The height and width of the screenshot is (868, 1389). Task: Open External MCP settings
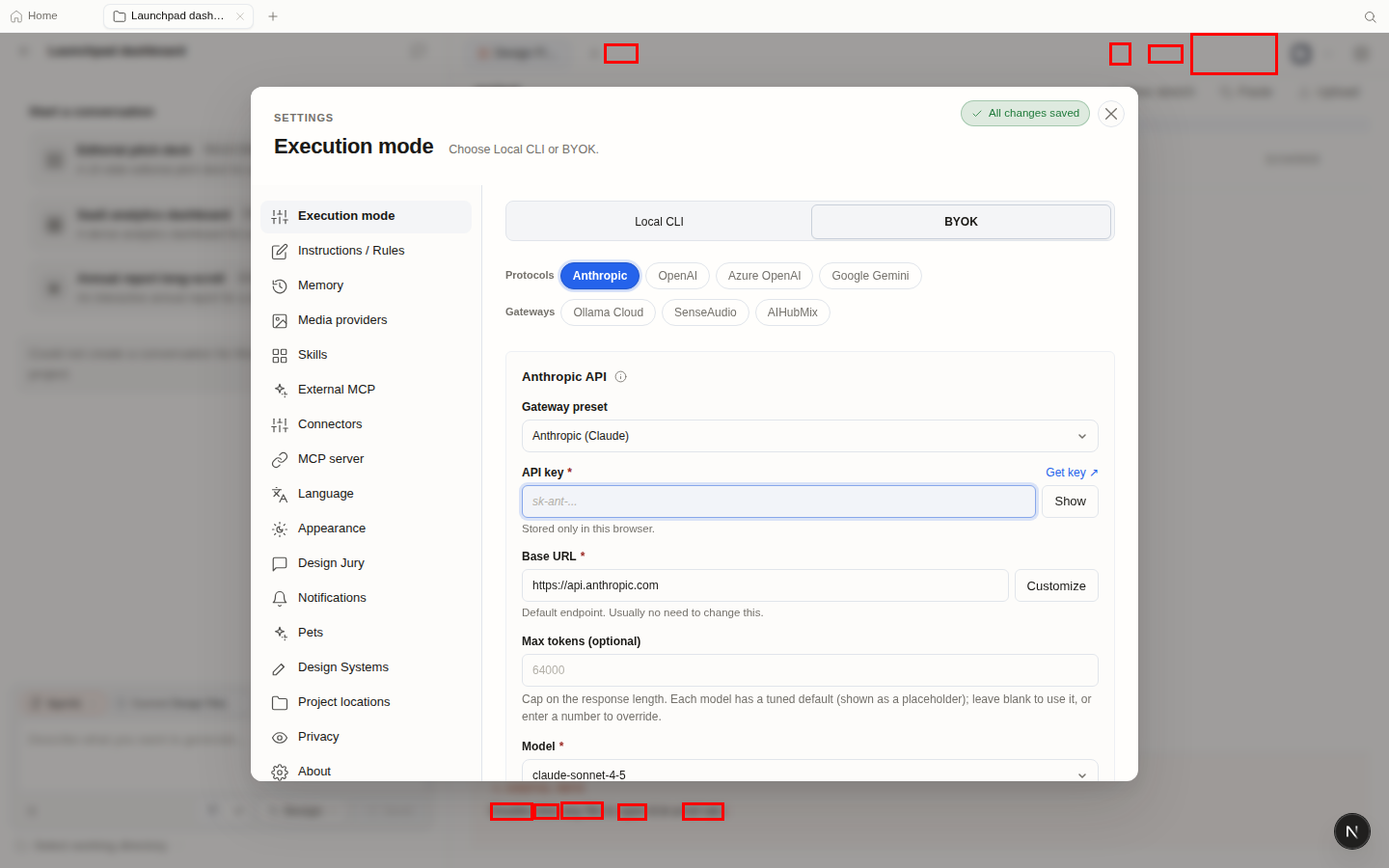tap(366, 390)
